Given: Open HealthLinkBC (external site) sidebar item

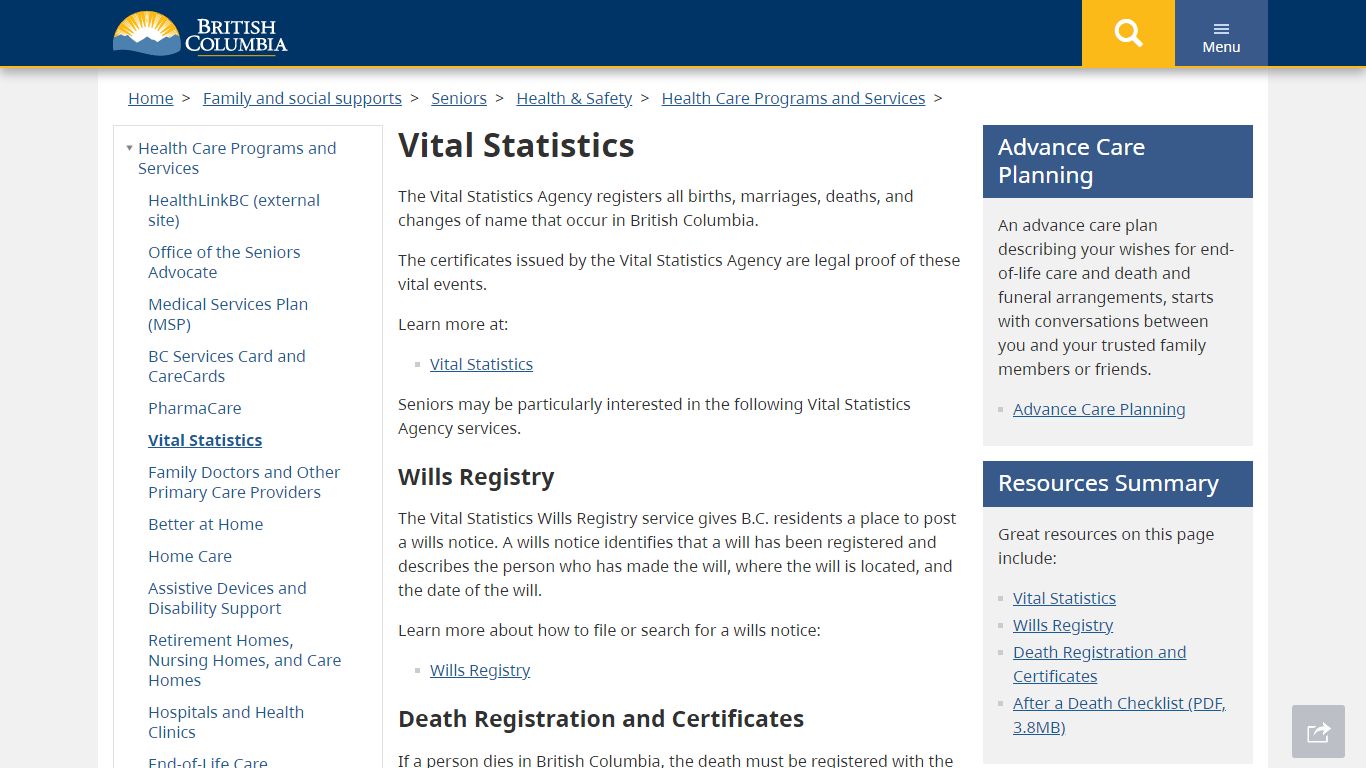Looking at the screenshot, I should [234, 210].
